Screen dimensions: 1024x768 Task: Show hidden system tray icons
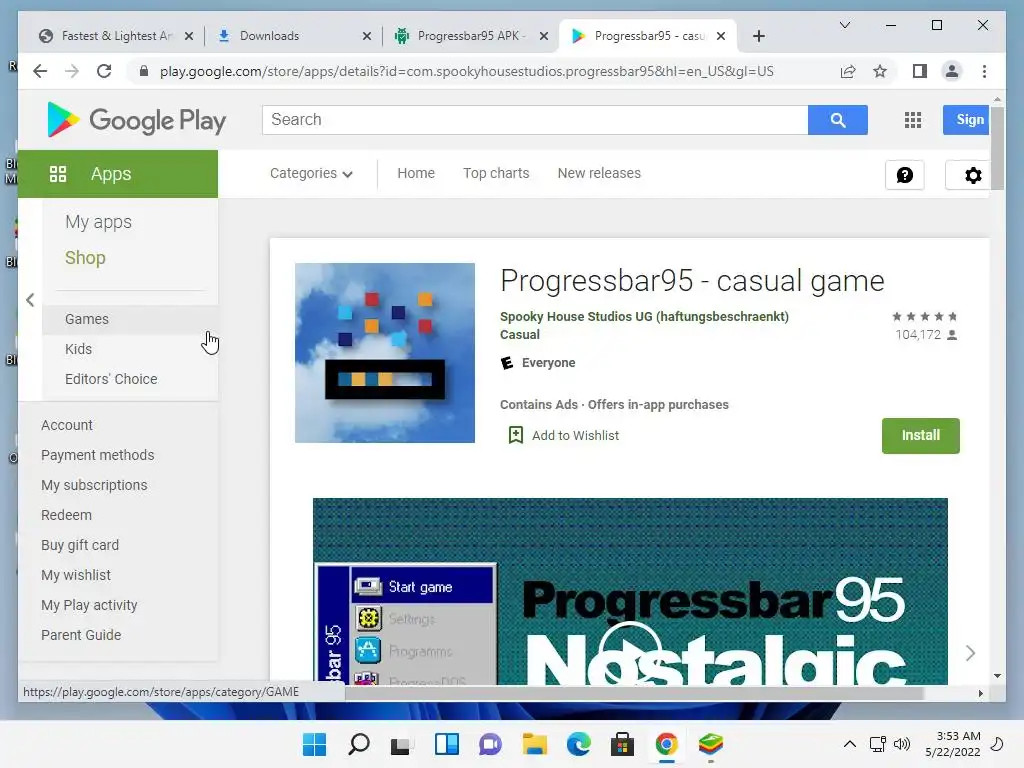pos(849,744)
